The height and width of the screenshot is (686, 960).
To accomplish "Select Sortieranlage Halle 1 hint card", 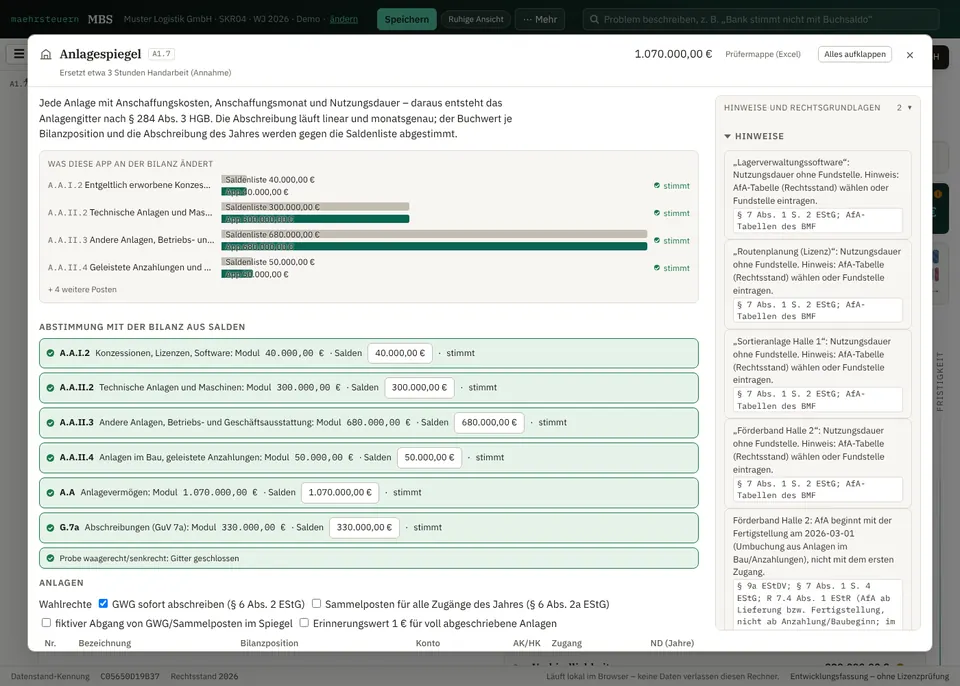I will click(x=817, y=374).
